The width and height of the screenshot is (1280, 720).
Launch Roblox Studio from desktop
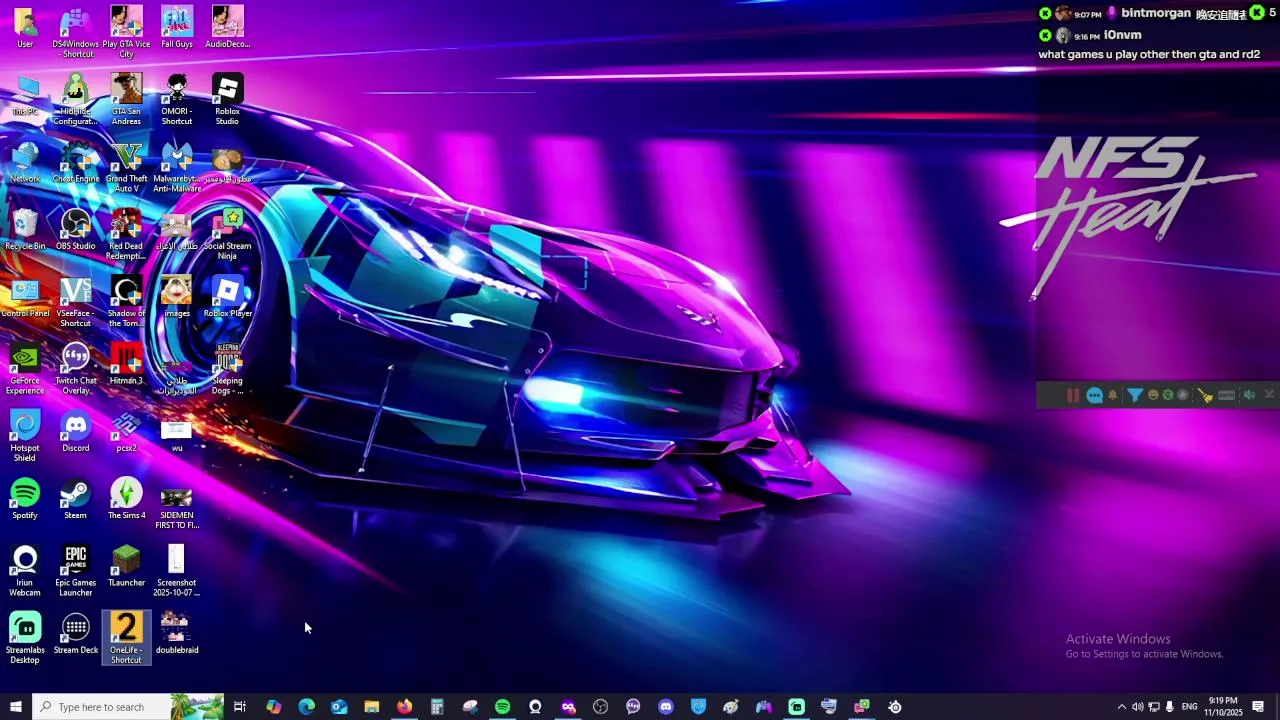point(227,101)
